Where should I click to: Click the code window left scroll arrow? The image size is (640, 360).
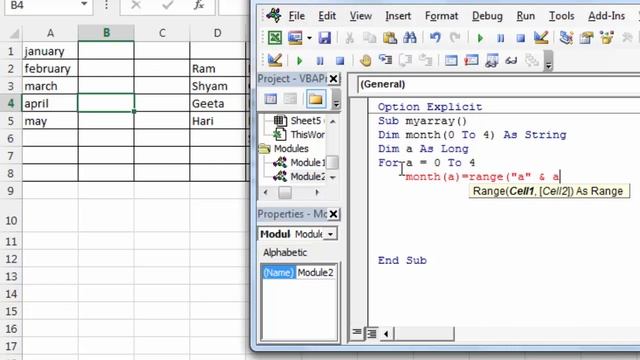(386, 334)
